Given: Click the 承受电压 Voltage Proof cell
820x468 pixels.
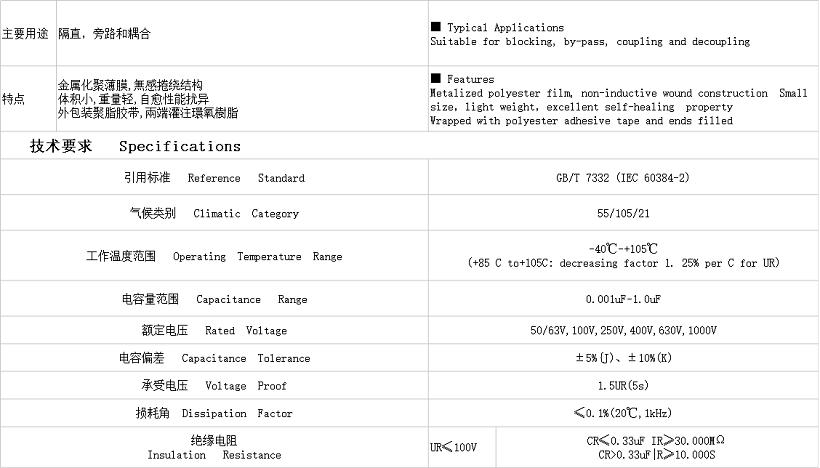Looking at the screenshot, I should (214, 386).
